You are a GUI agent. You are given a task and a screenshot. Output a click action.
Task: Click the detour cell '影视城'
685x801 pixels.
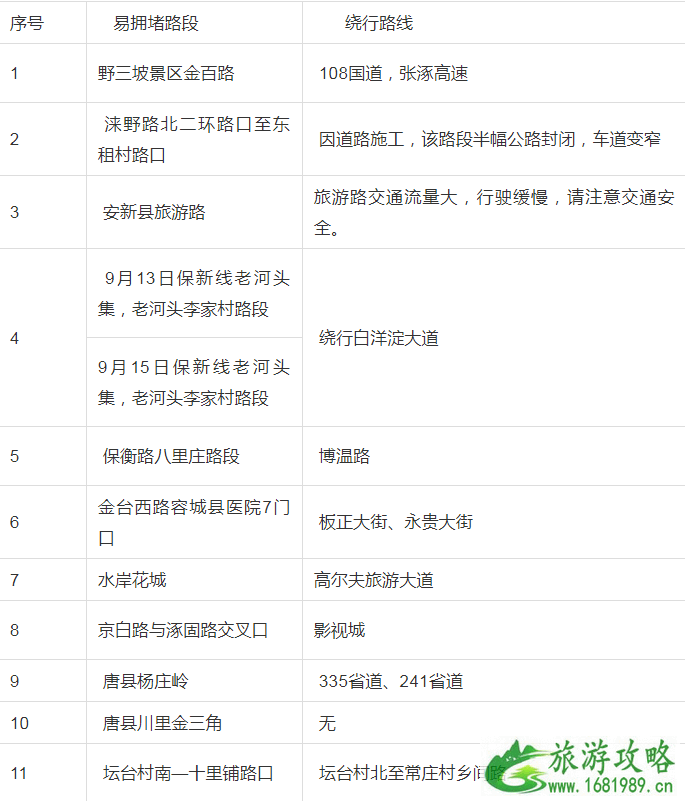[x=493, y=630]
